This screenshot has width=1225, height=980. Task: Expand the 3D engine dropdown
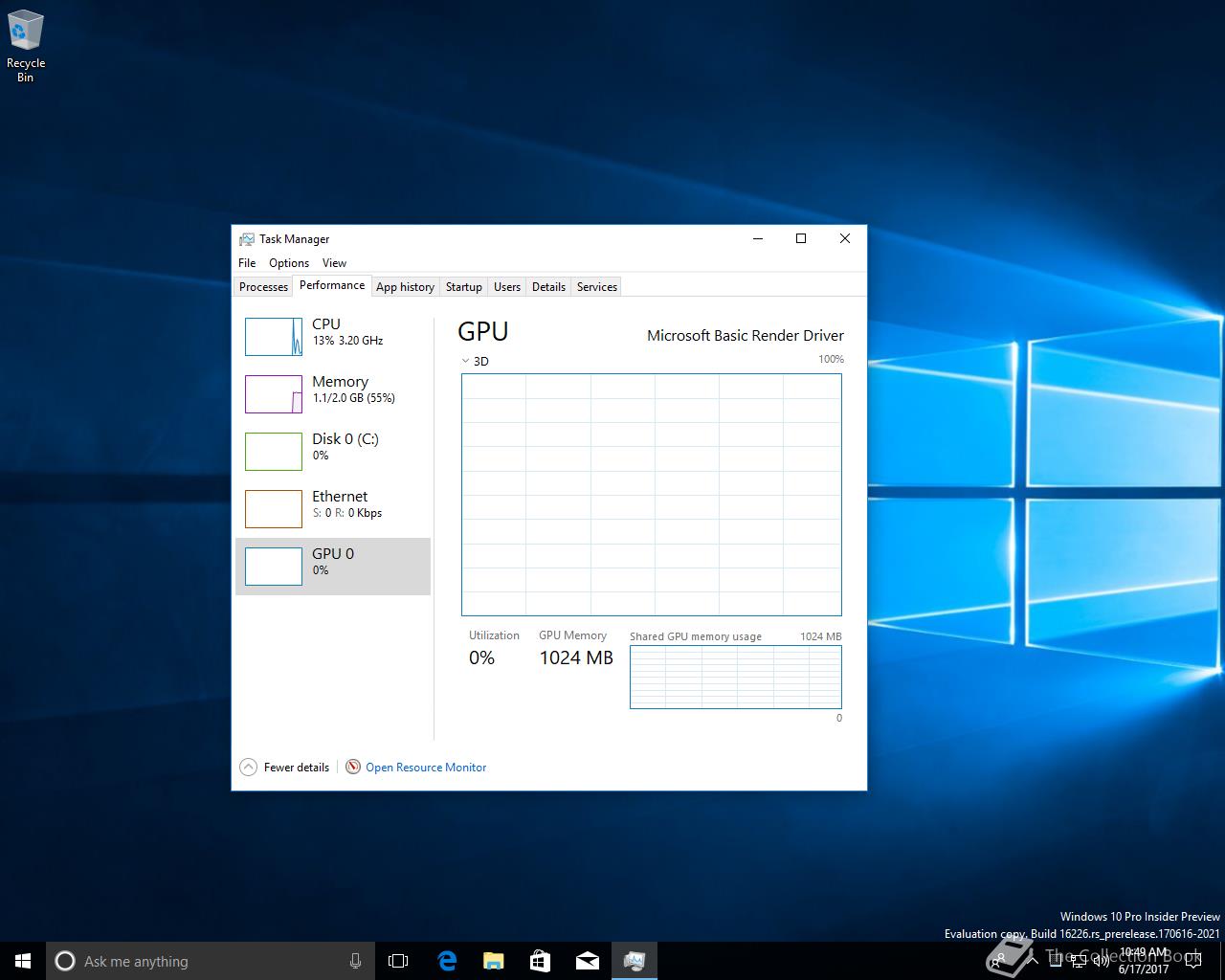pyautogui.click(x=475, y=361)
